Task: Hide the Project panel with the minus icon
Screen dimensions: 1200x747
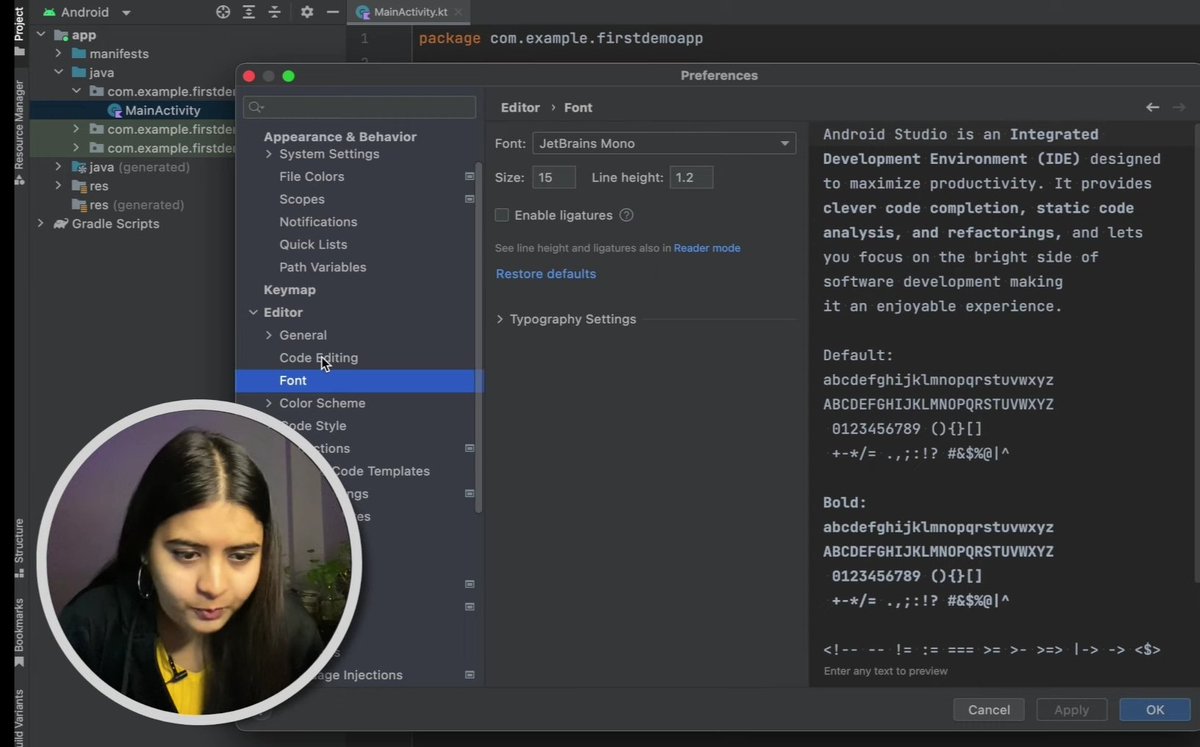Action: click(332, 12)
